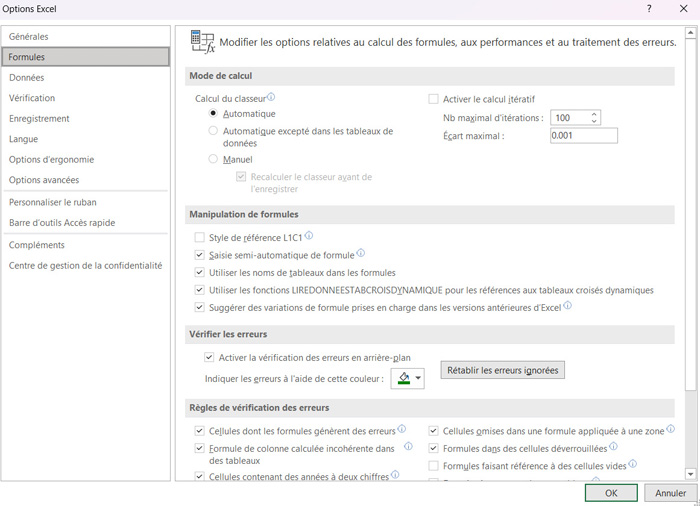The height and width of the screenshot is (506, 700).
Task: Open the Données options category
Action: click(27, 77)
